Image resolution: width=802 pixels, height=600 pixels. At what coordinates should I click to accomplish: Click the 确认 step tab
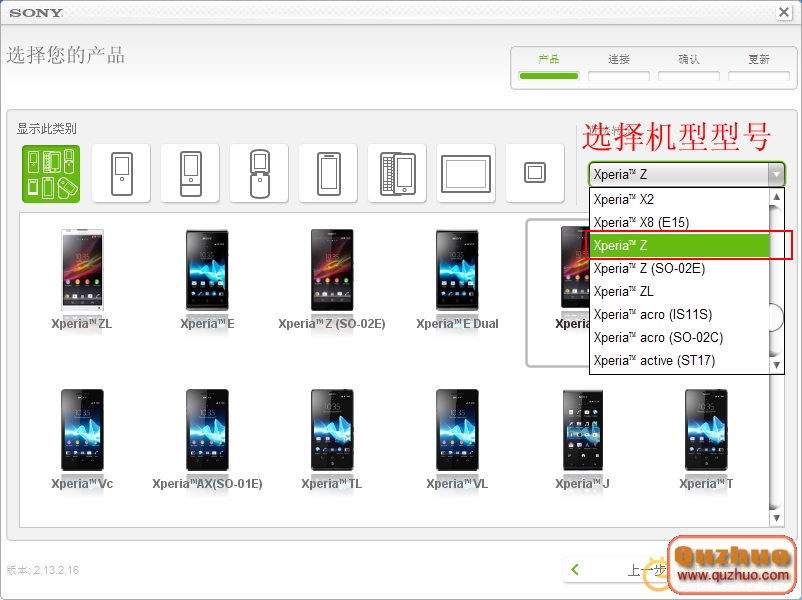[688, 66]
